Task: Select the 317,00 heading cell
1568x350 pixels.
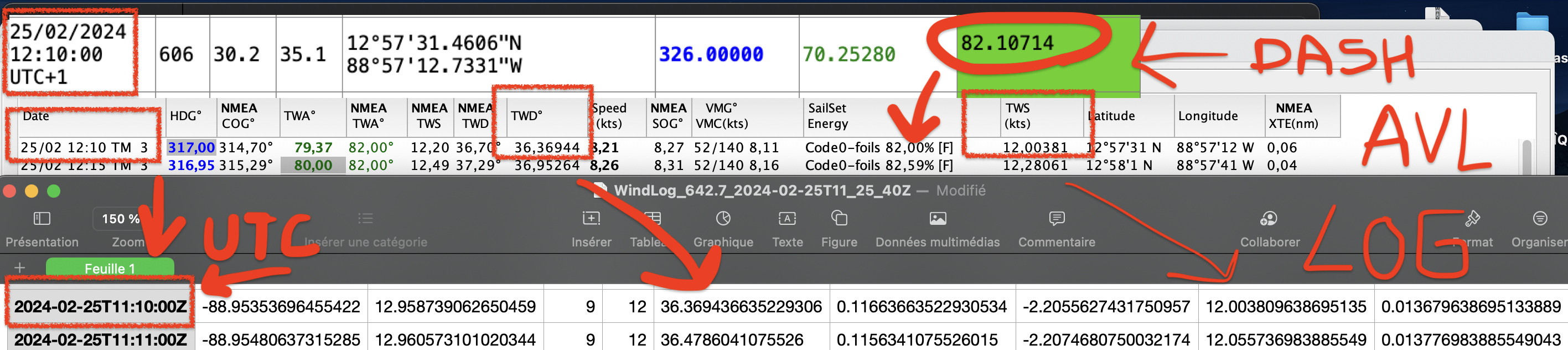Action: (x=191, y=147)
